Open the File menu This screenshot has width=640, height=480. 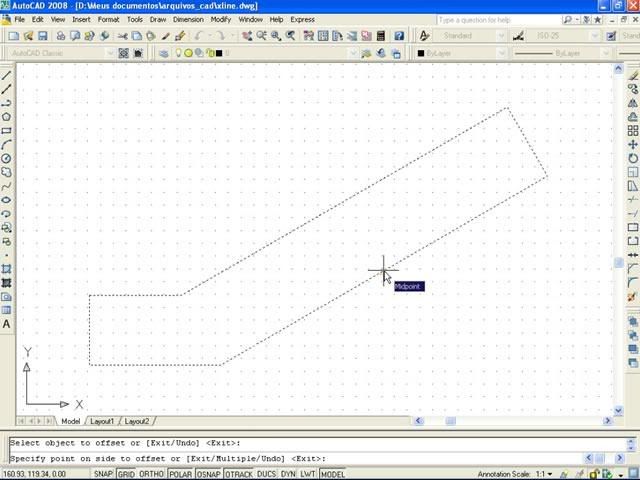19,19
